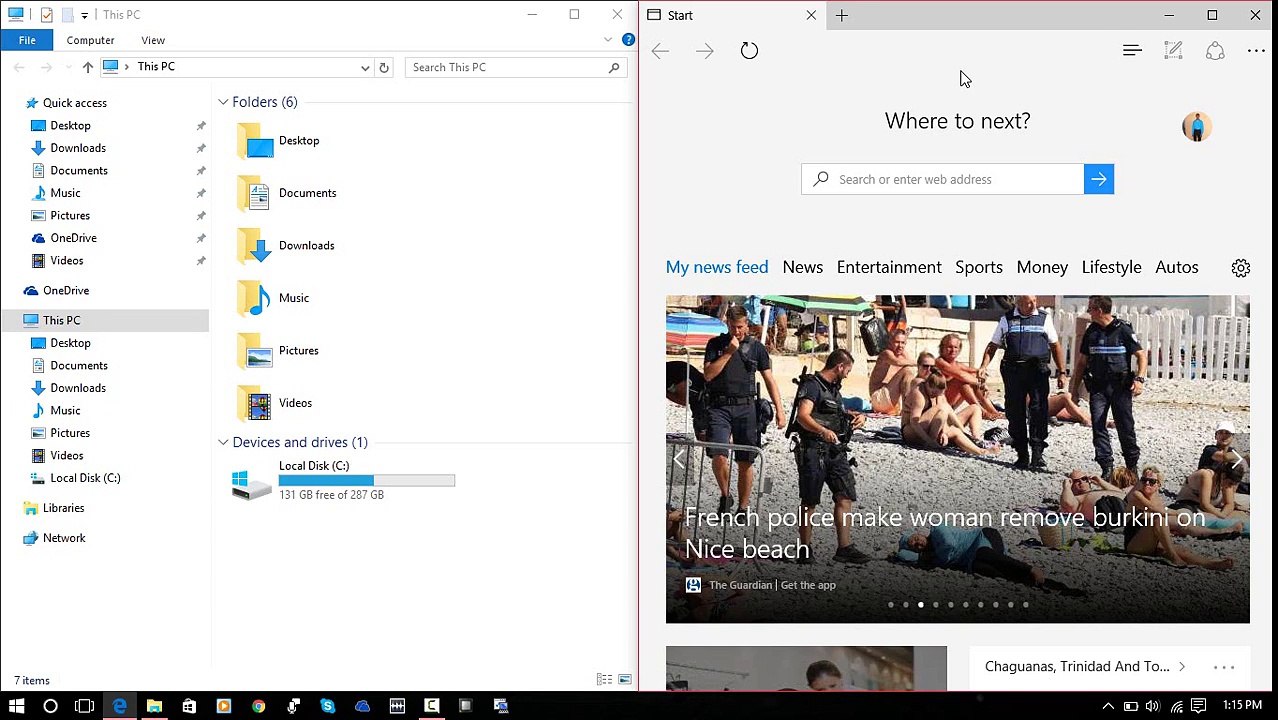
Task: Click Explorer Up directory arrow
Action: tap(88, 67)
